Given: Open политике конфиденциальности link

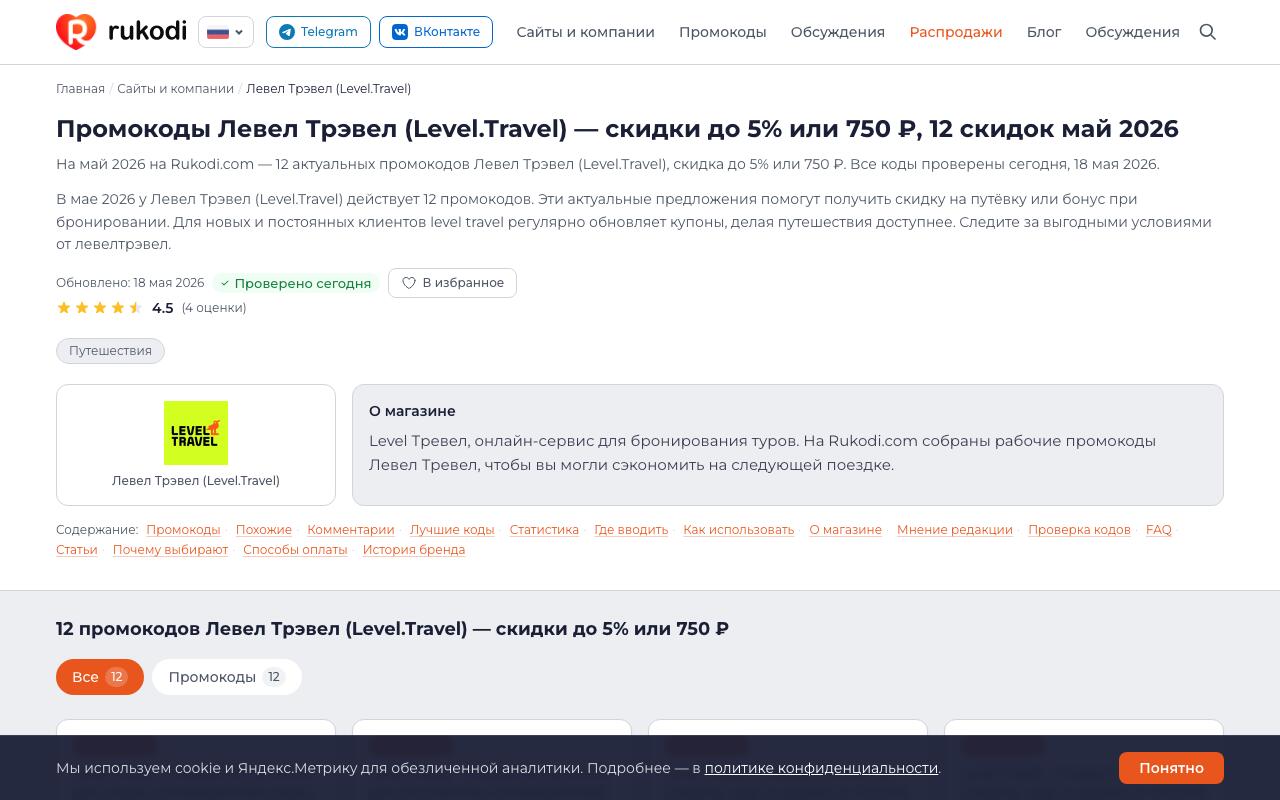Looking at the screenshot, I should pyautogui.click(x=821, y=768).
